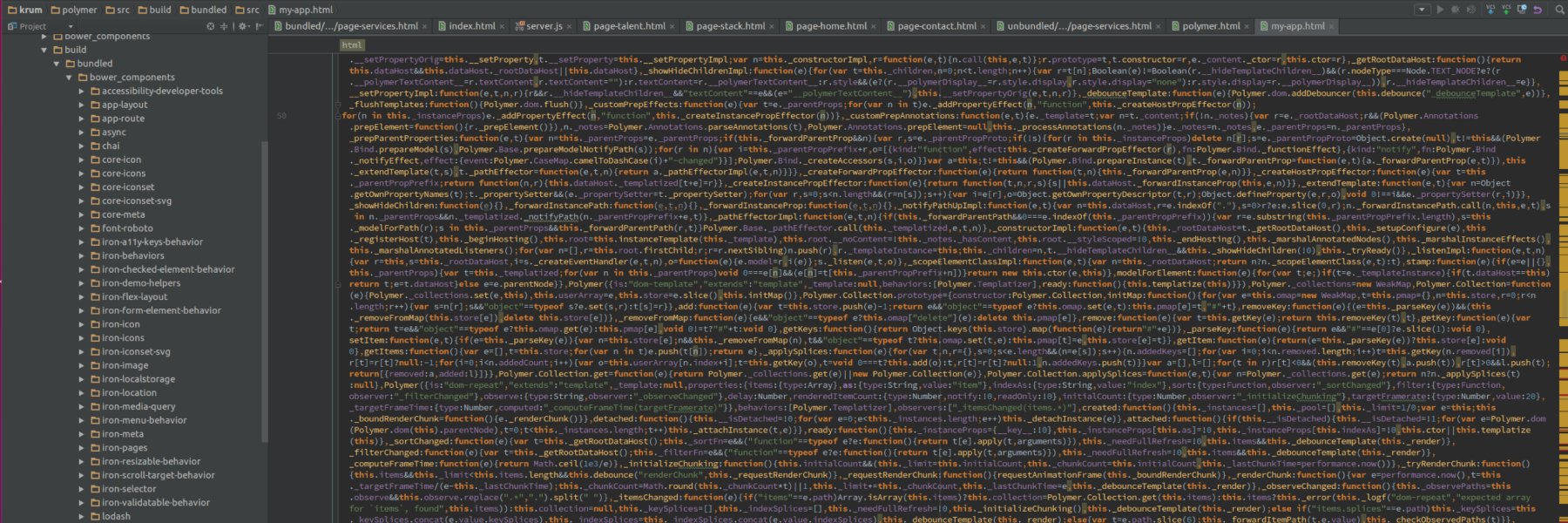Click the Debug icon in the toolbar
1568x523 pixels.
tap(1456, 10)
